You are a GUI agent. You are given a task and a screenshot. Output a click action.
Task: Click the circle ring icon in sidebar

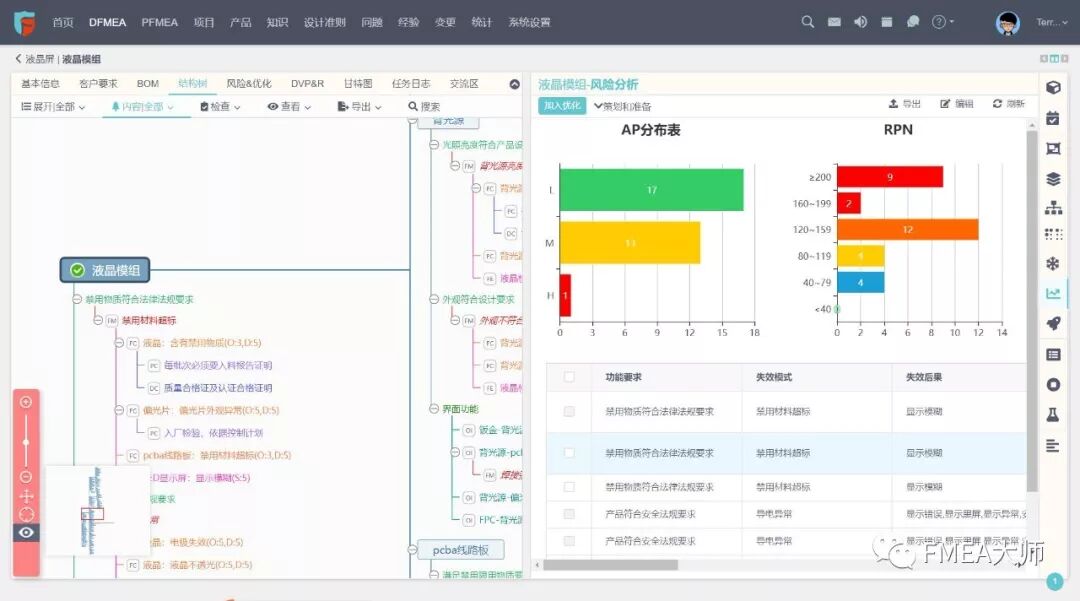pos(1052,385)
